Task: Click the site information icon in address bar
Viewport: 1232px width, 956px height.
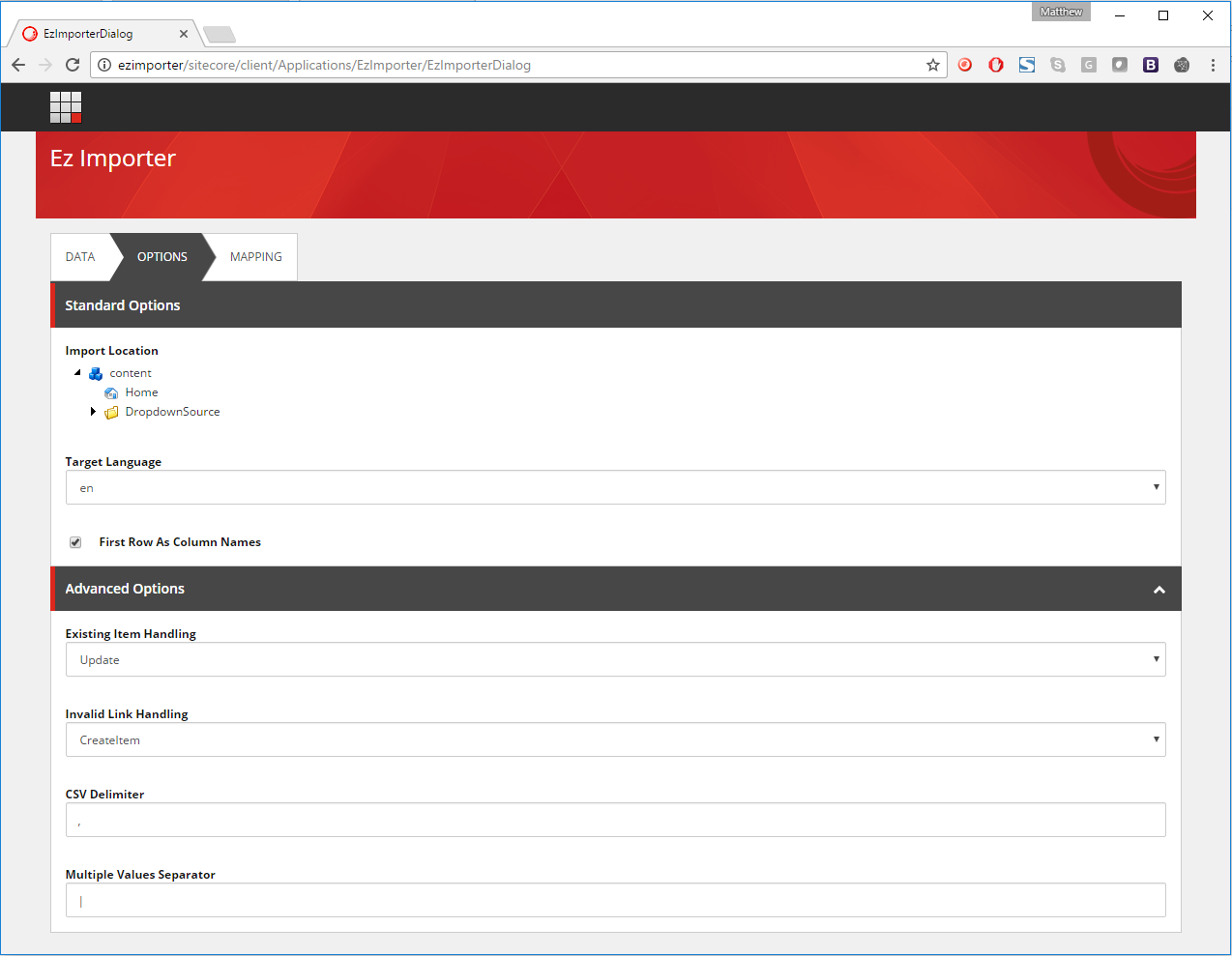Action: click(x=104, y=65)
